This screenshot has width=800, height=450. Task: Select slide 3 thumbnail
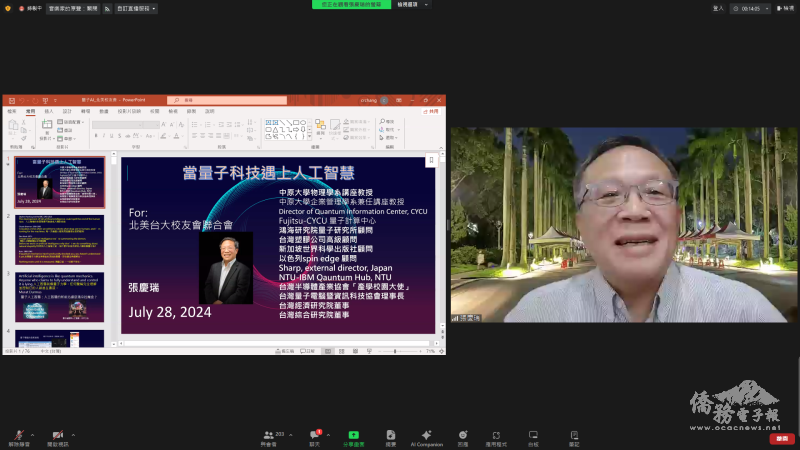coord(60,297)
